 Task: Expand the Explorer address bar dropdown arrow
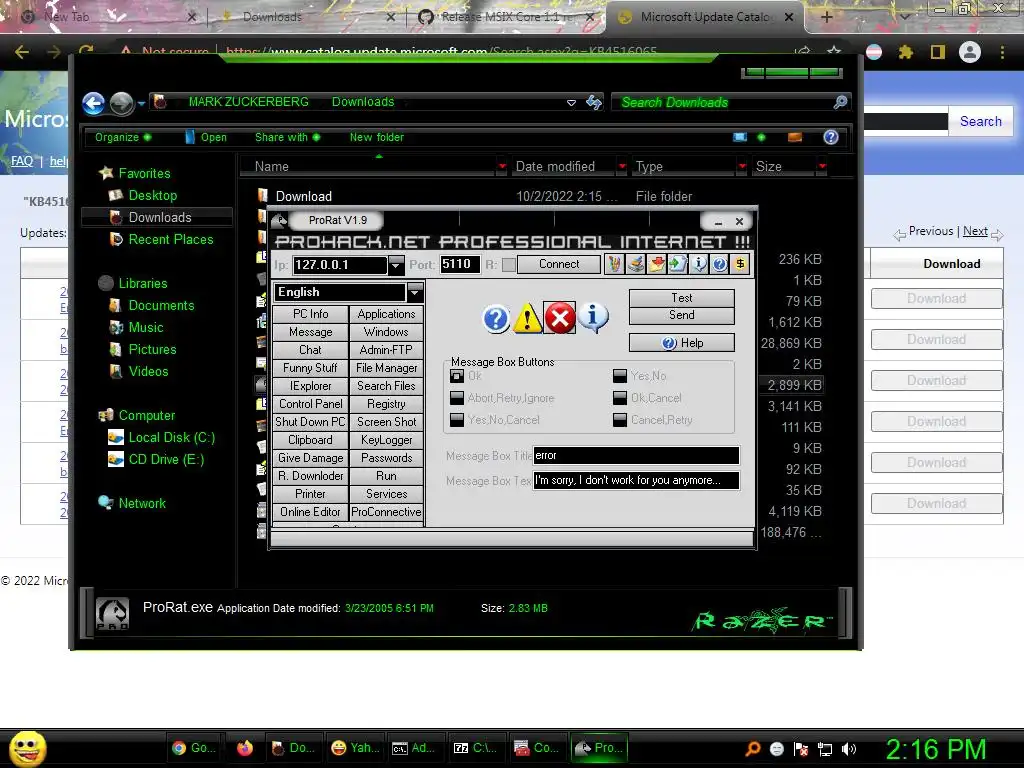[571, 103]
